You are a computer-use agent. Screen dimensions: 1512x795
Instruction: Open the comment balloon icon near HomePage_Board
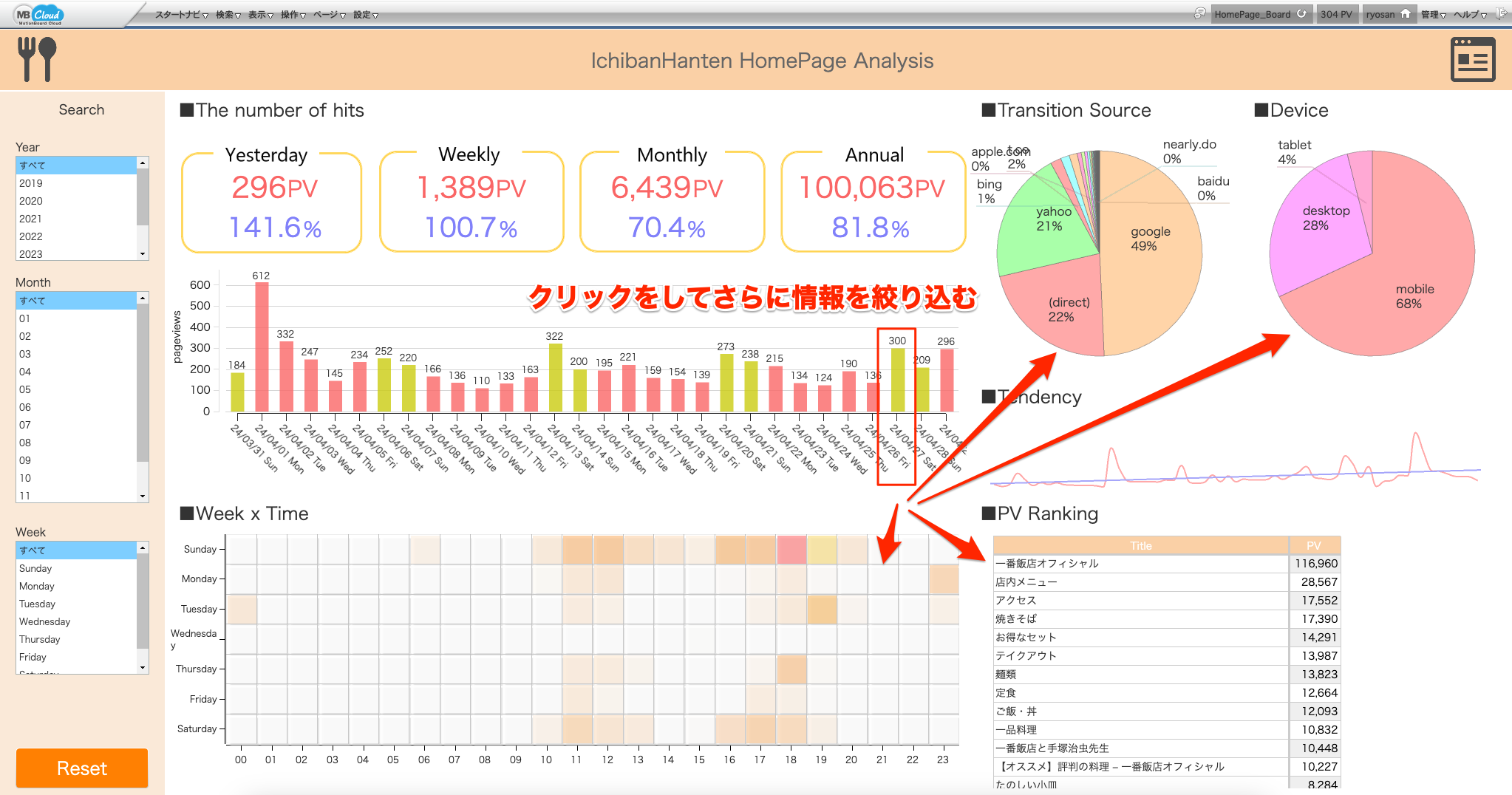point(1200,13)
